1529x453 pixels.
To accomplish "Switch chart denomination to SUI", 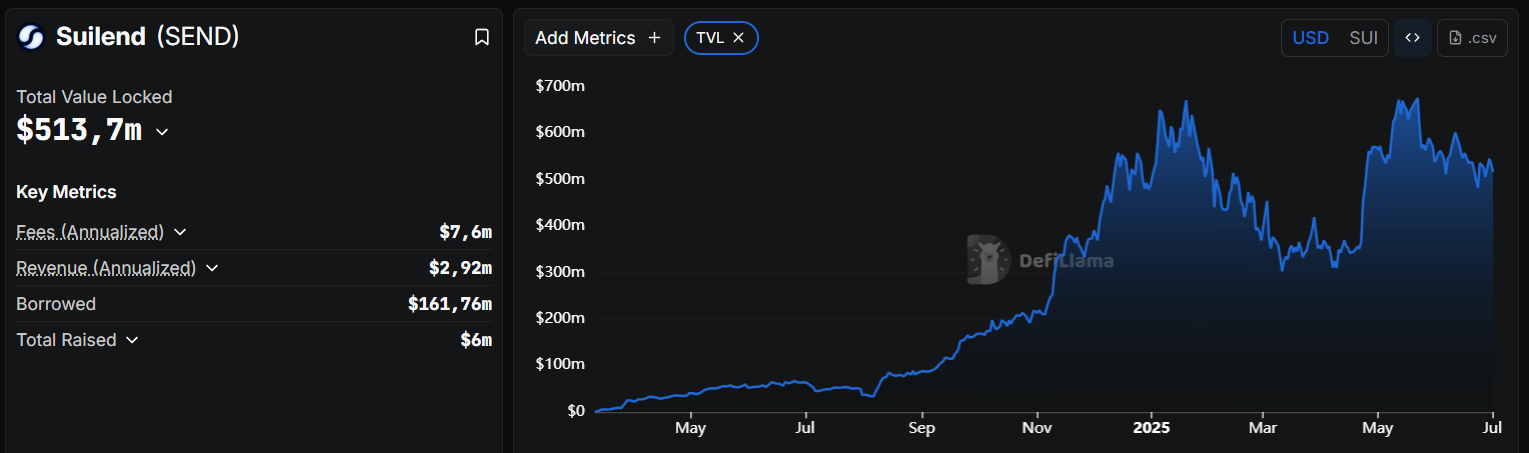I will click(1363, 38).
